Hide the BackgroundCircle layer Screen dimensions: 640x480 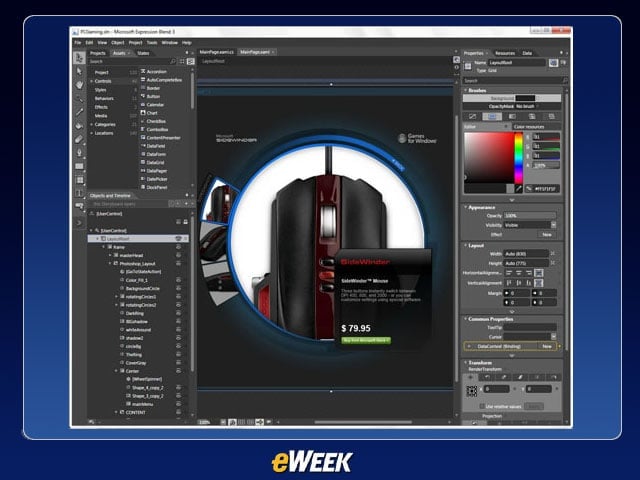pos(178,288)
